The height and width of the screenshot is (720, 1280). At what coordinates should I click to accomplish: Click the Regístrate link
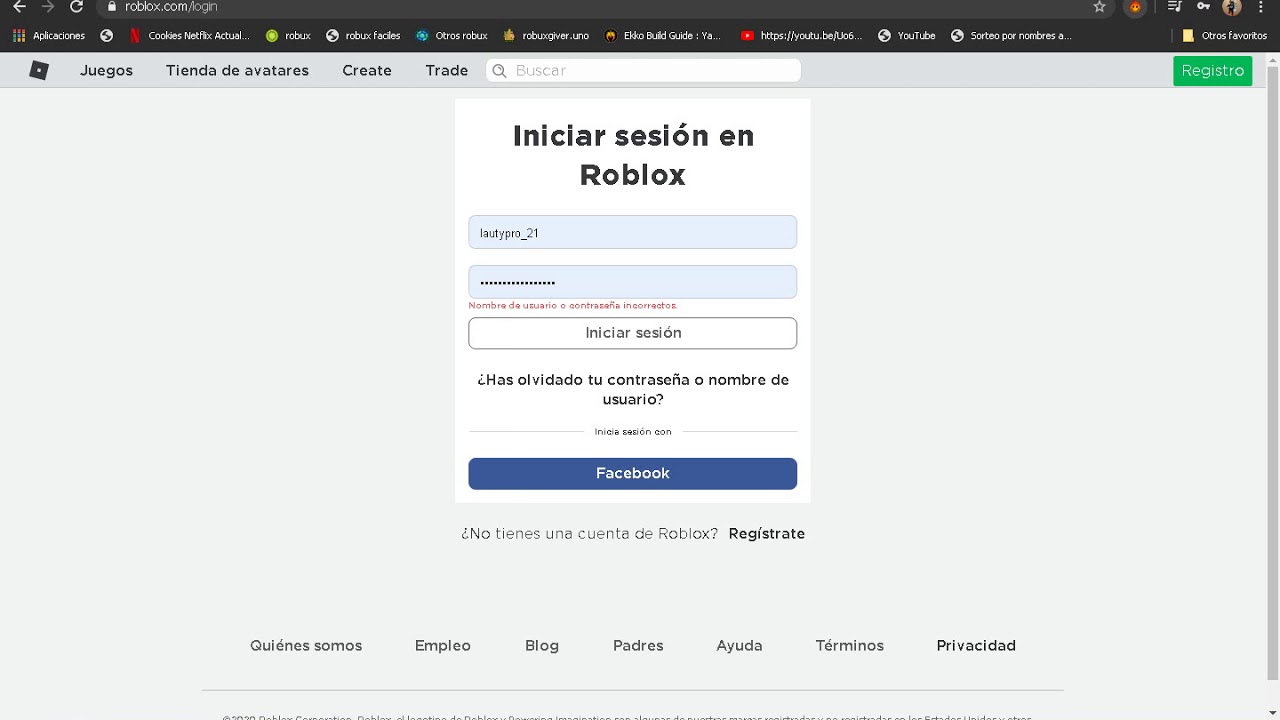coord(767,533)
